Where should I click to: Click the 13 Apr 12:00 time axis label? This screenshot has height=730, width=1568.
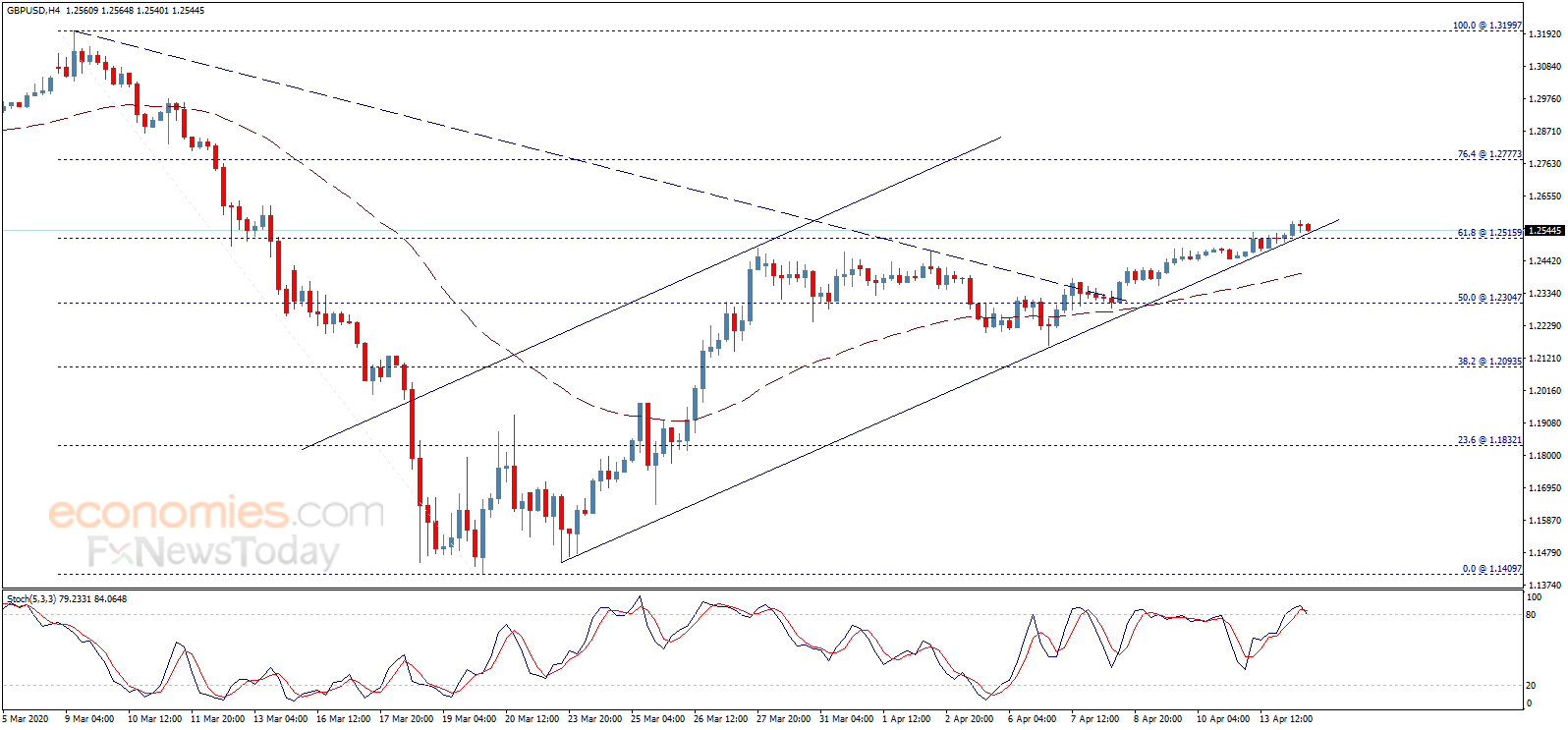click(1285, 719)
